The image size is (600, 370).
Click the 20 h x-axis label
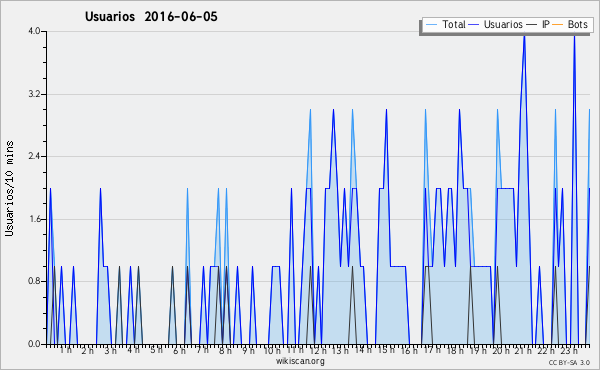click(501, 350)
